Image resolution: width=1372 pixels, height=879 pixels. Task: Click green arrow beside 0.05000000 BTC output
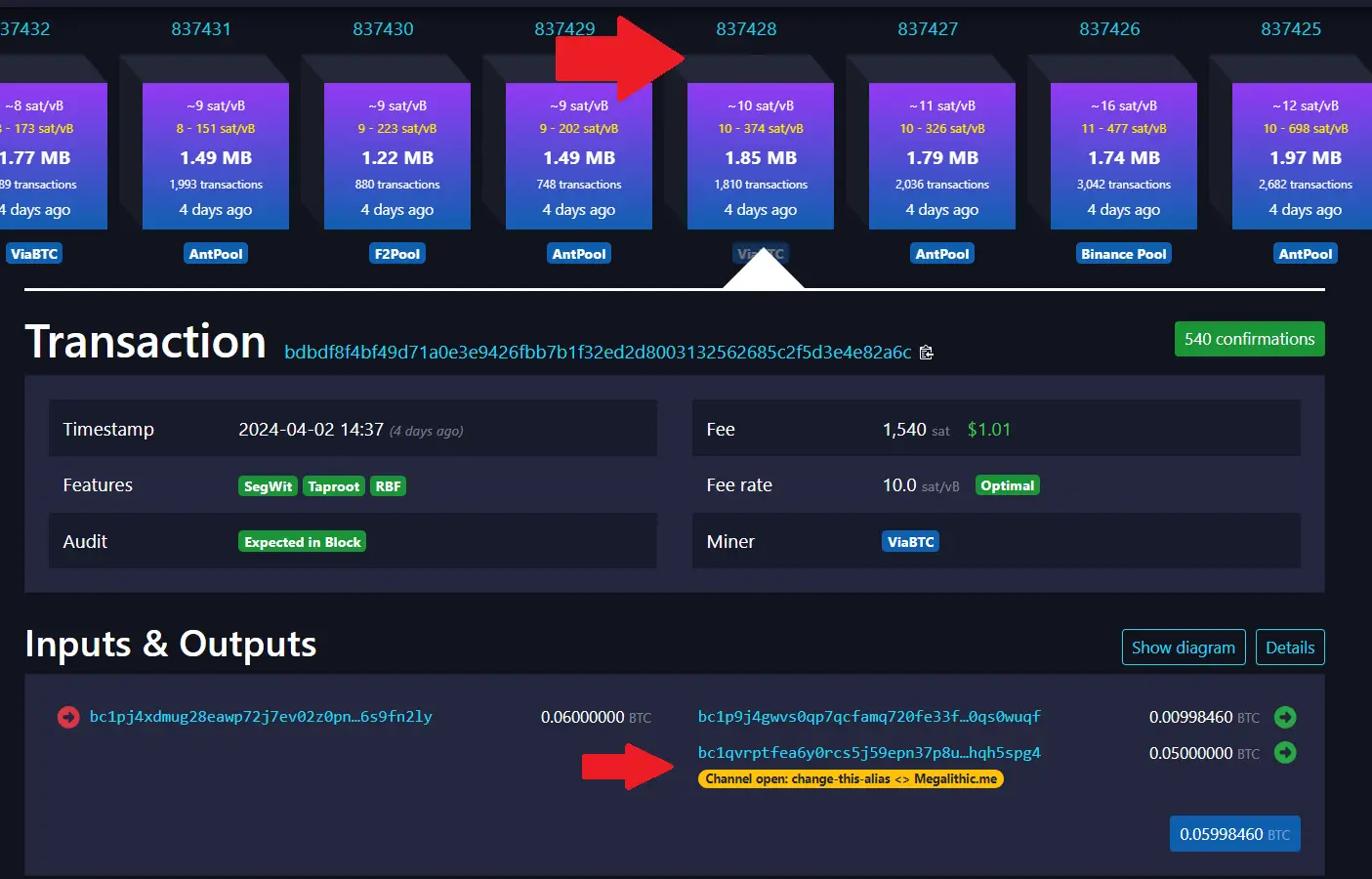(x=1285, y=753)
